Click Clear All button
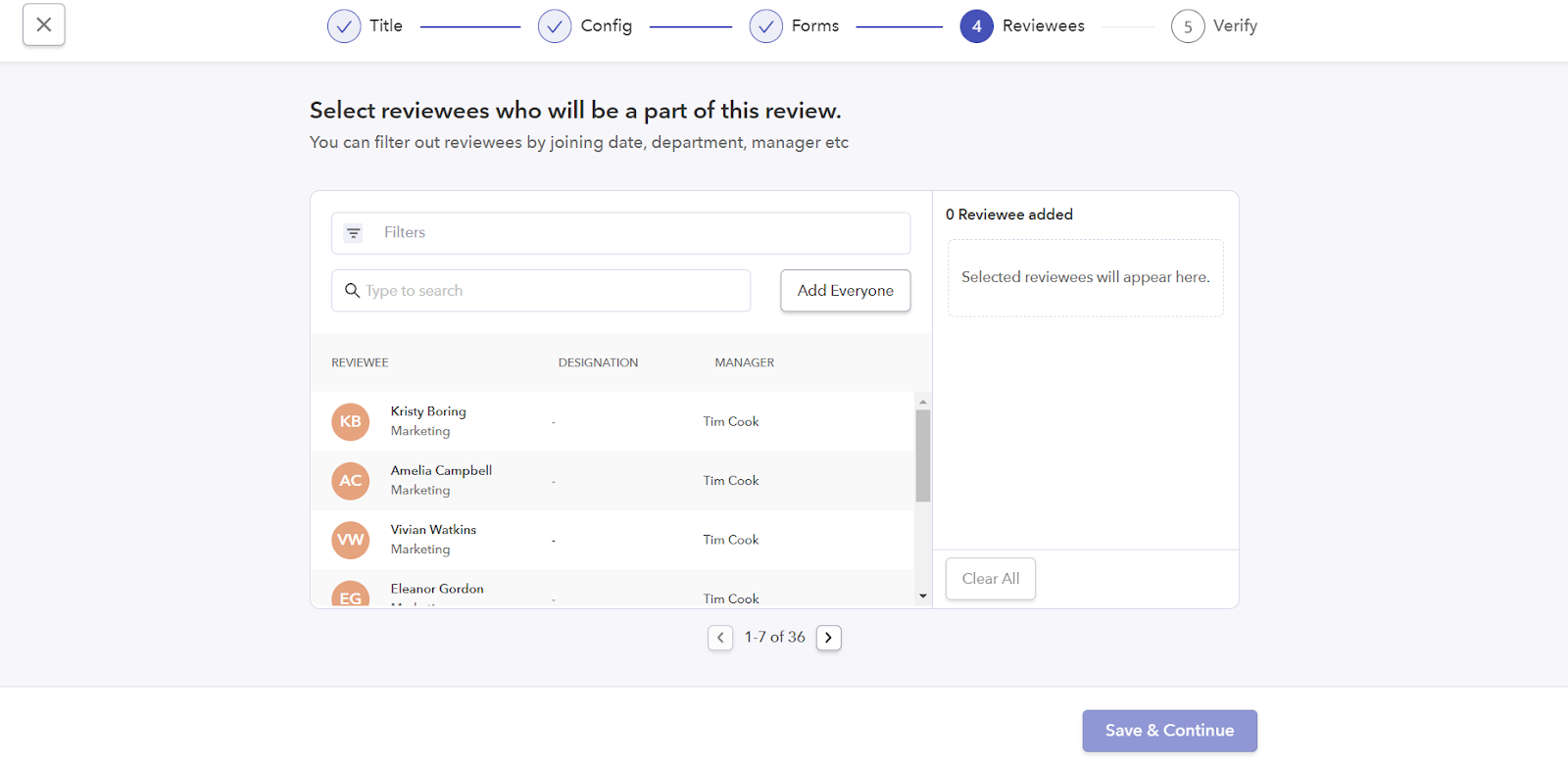 click(x=991, y=579)
